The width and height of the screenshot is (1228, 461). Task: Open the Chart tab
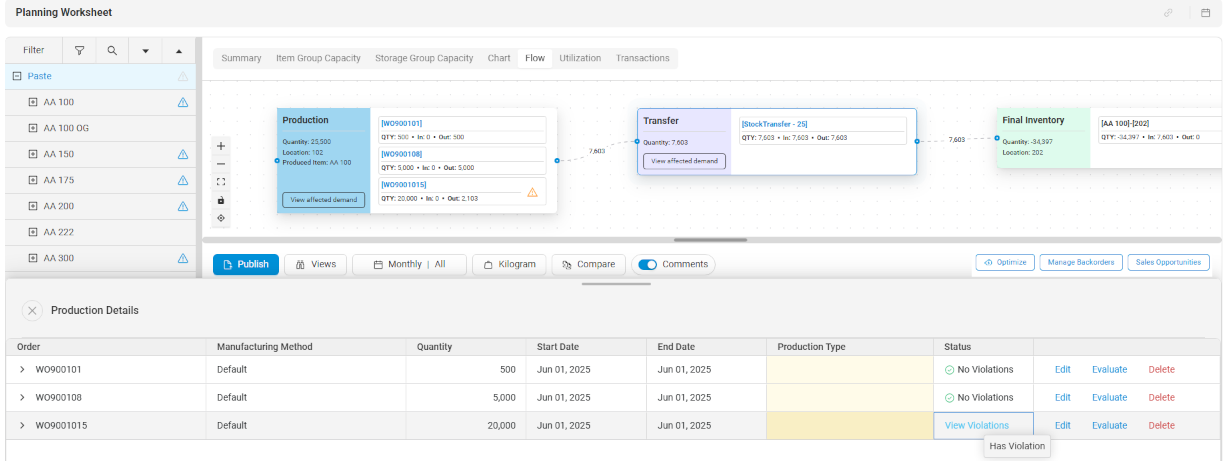pos(499,58)
